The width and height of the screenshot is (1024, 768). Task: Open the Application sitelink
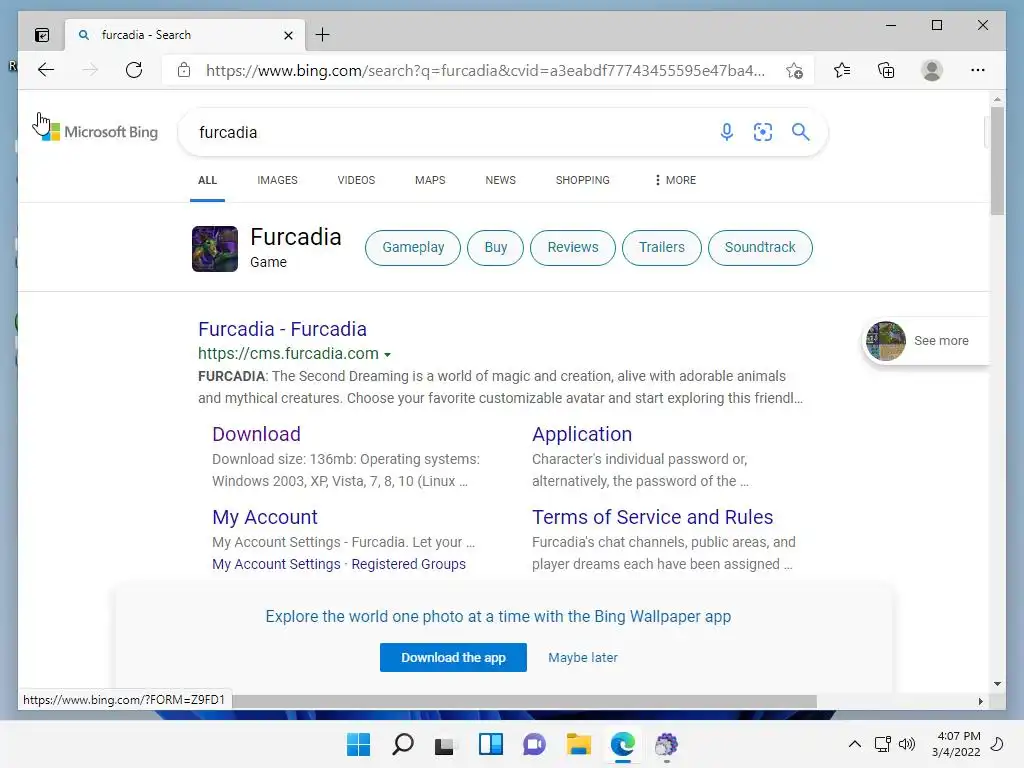click(x=582, y=434)
